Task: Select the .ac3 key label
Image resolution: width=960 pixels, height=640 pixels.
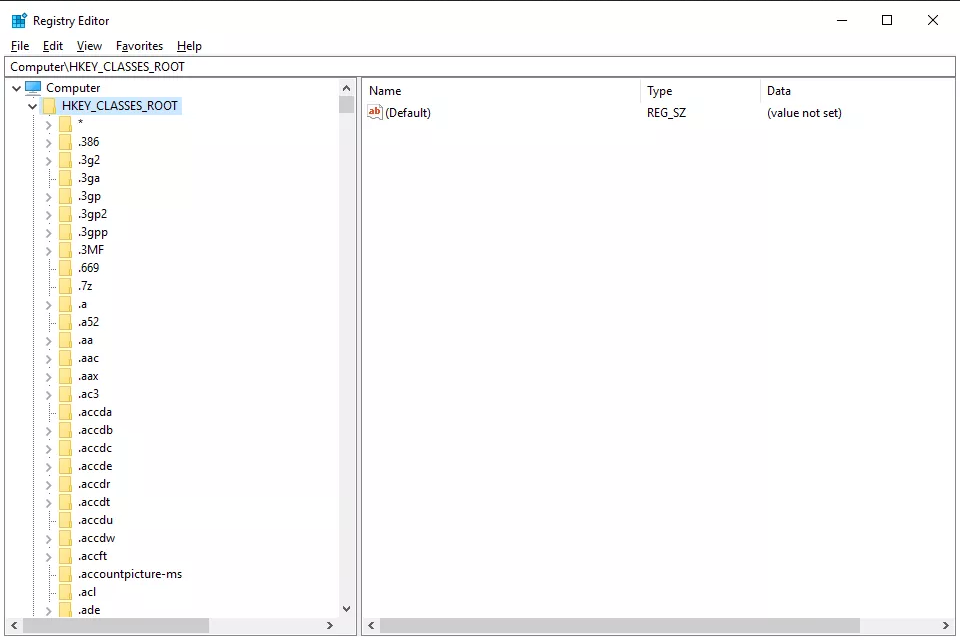Action: [x=88, y=394]
